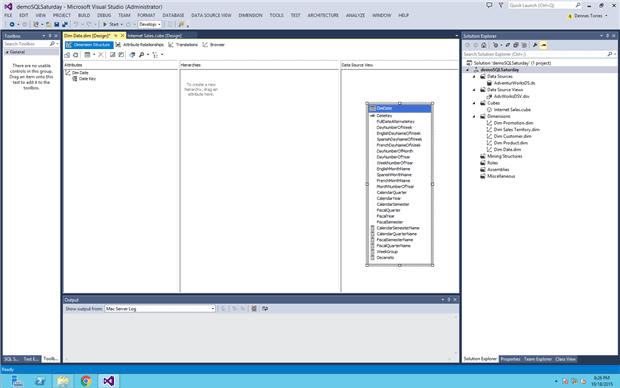This screenshot has height=388, width=620.
Task: Toggle auto-hide pin on Solution Explorer panel
Action: click(x=607, y=36)
